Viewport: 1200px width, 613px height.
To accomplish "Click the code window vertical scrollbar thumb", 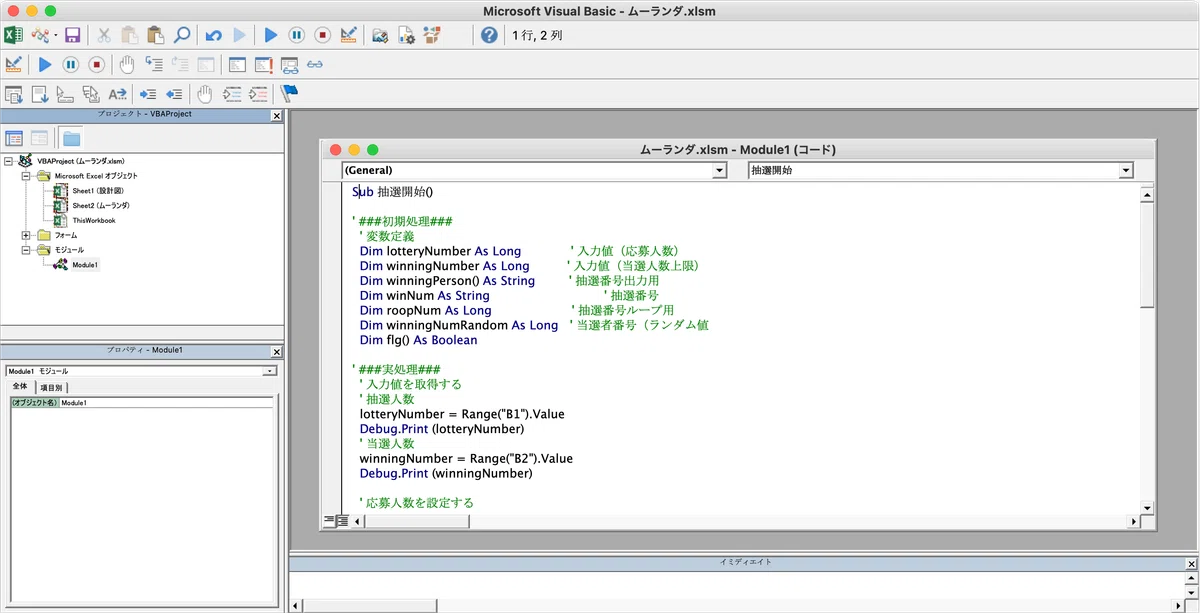I will tap(1147, 255).
